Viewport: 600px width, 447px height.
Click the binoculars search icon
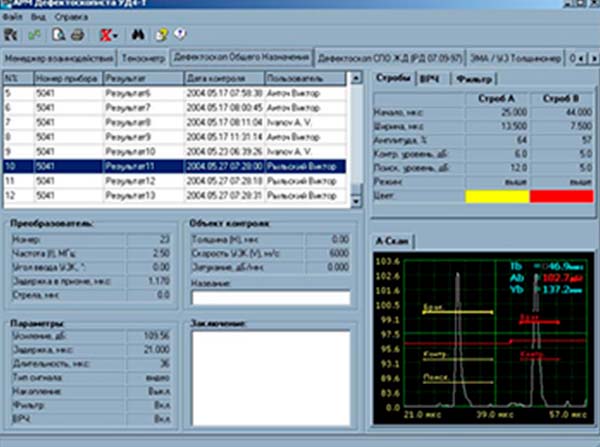click(x=140, y=35)
